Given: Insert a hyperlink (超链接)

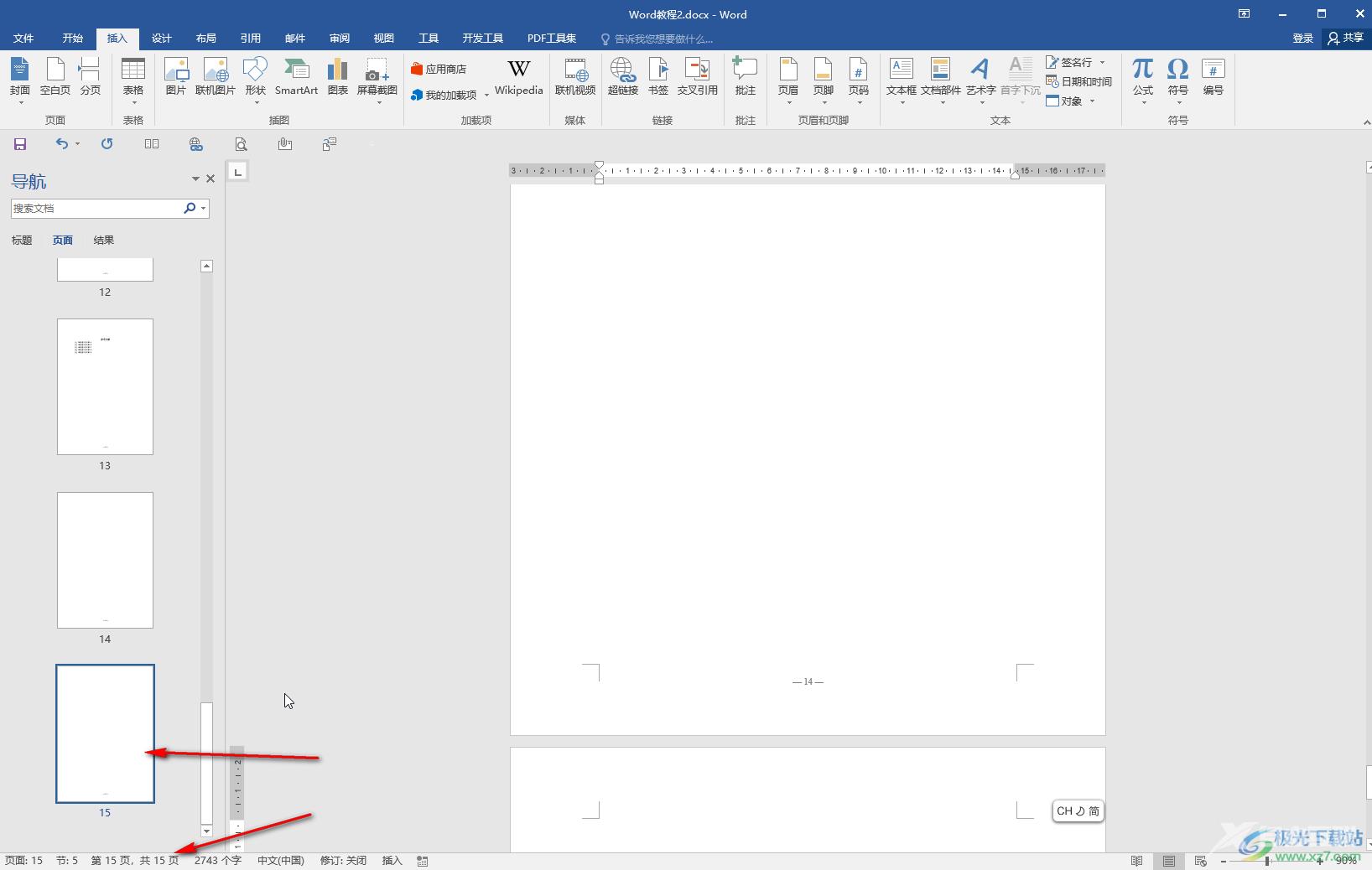Looking at the screenshot, I should (623, 77).
